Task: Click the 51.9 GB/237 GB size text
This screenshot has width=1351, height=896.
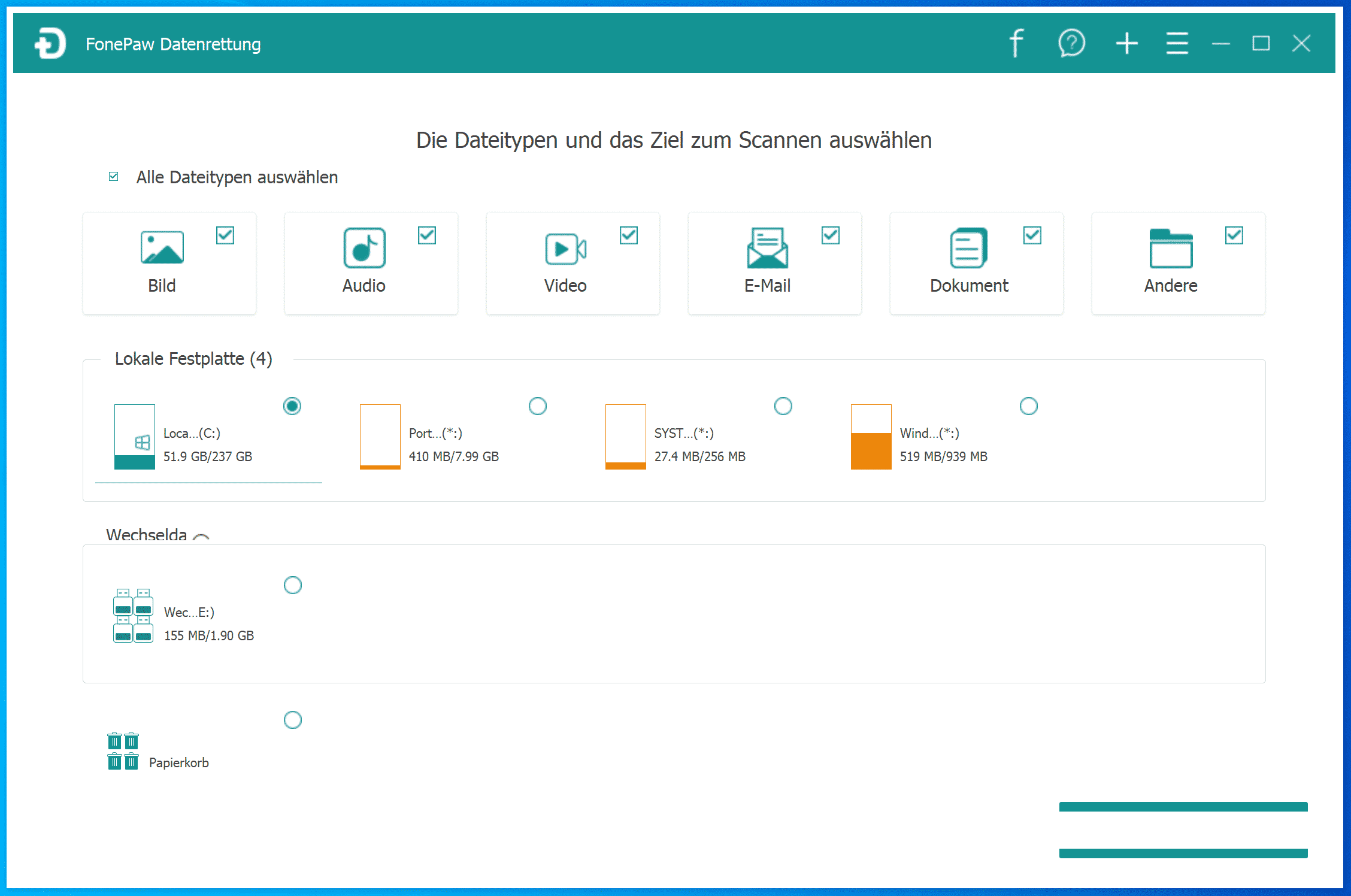Action: tap(208, 456)
